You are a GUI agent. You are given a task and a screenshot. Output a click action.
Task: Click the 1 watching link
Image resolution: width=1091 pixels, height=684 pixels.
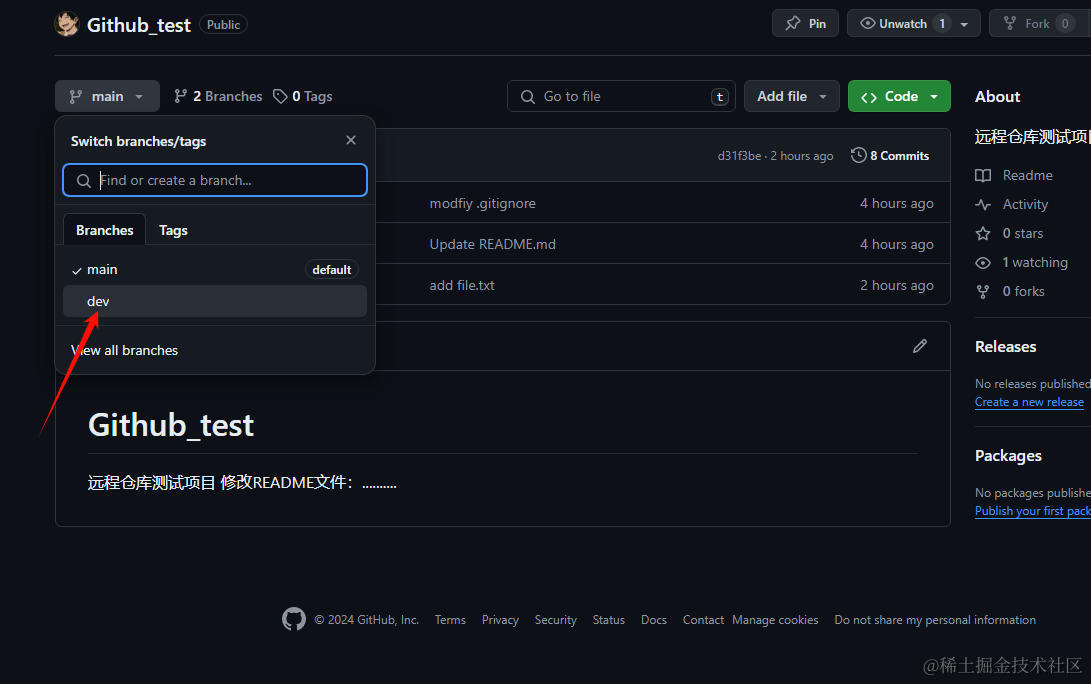click(1021, 262)
